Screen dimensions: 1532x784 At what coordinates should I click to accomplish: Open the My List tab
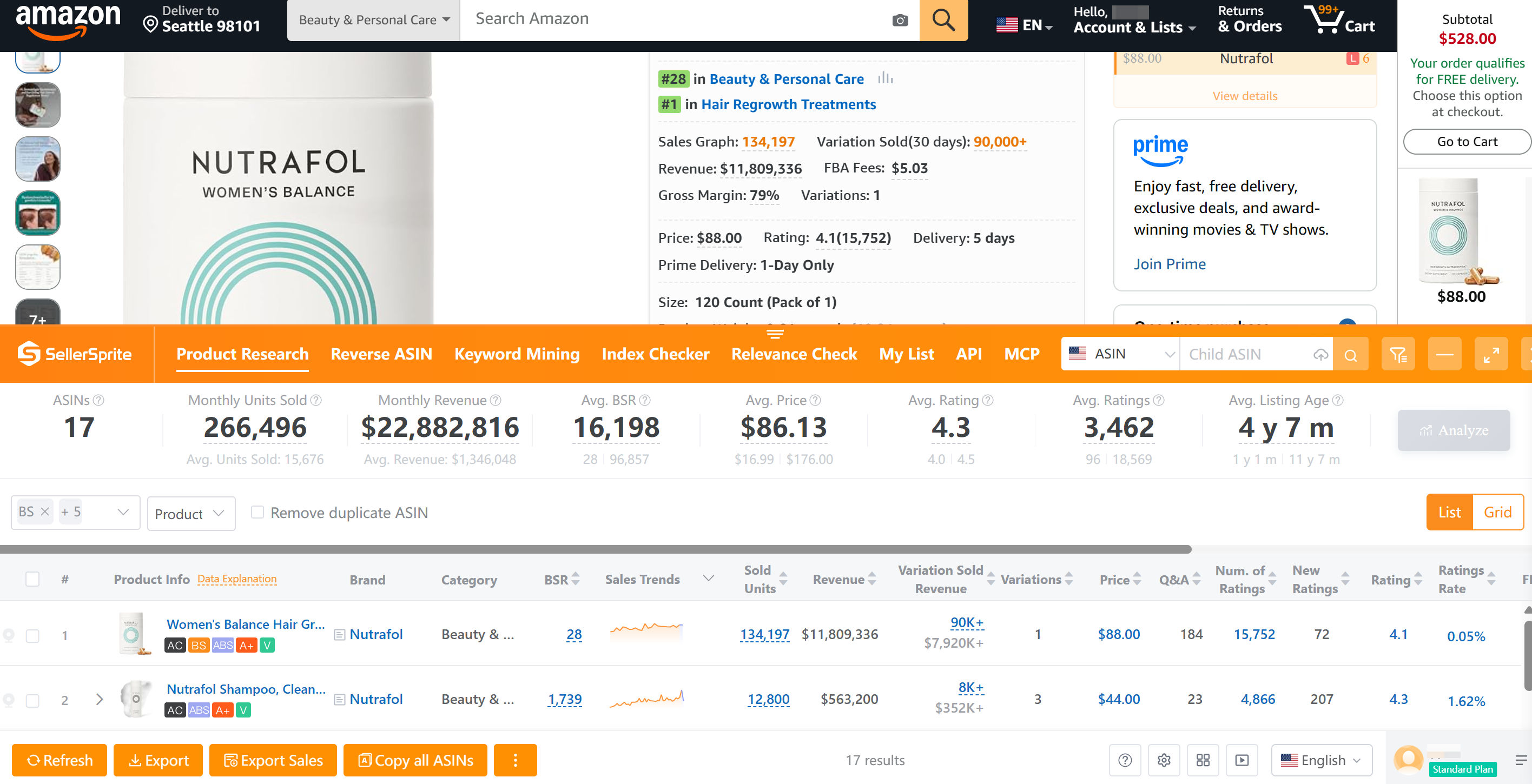click(906, 354)
